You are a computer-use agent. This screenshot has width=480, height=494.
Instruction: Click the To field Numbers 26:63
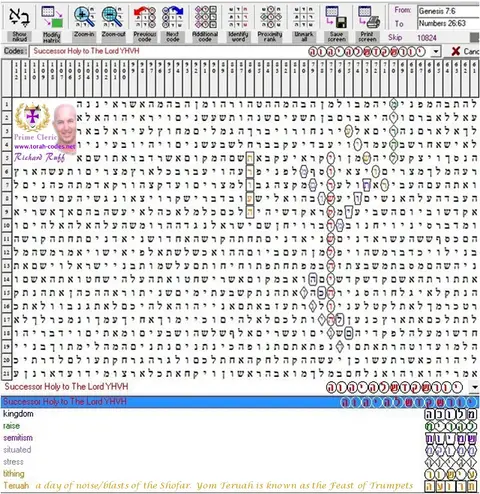(449, 23)
